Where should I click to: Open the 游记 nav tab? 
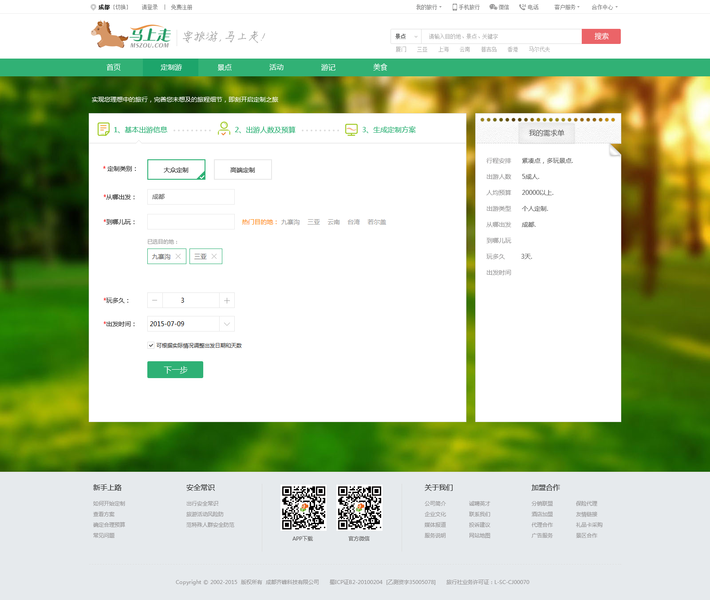[x=328, y=67]
